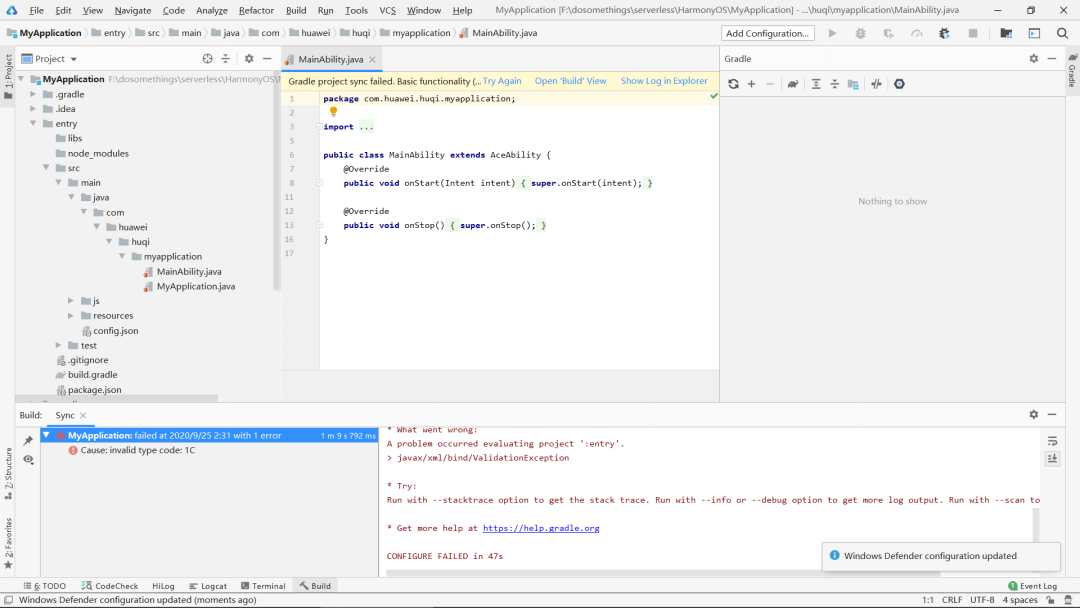
Task: Click Collapse All in Gradle toolbar
Action: (x=834, y=84)
